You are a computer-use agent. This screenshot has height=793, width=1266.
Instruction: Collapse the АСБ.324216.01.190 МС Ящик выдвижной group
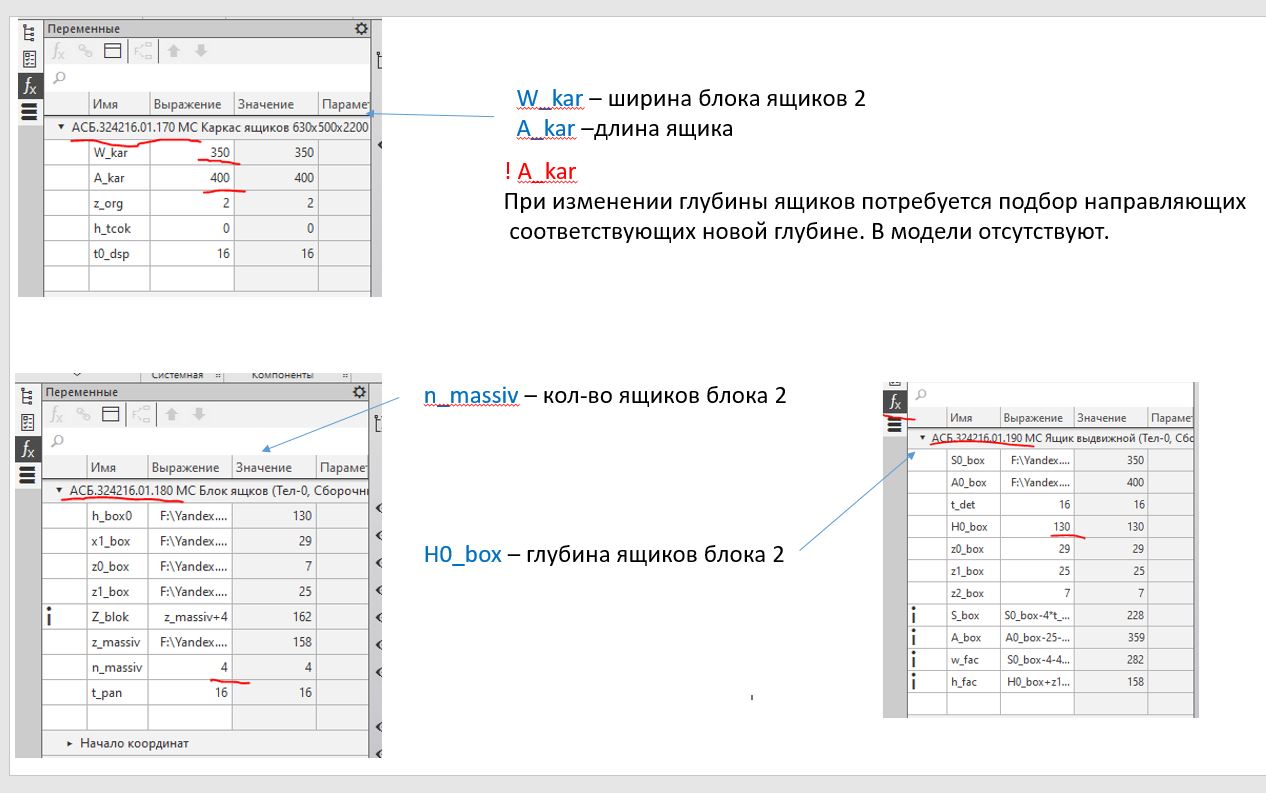click(922, 438)
